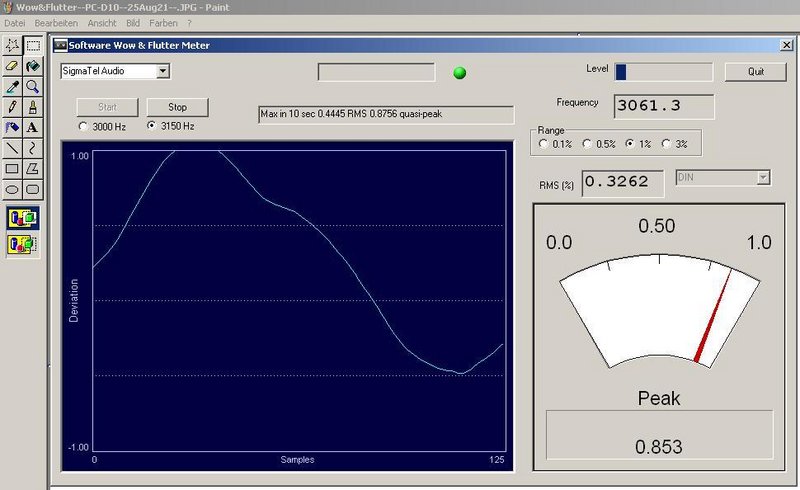Select the Fill With Color bucket tool
800x490 pixels.
tap(33, 66)
